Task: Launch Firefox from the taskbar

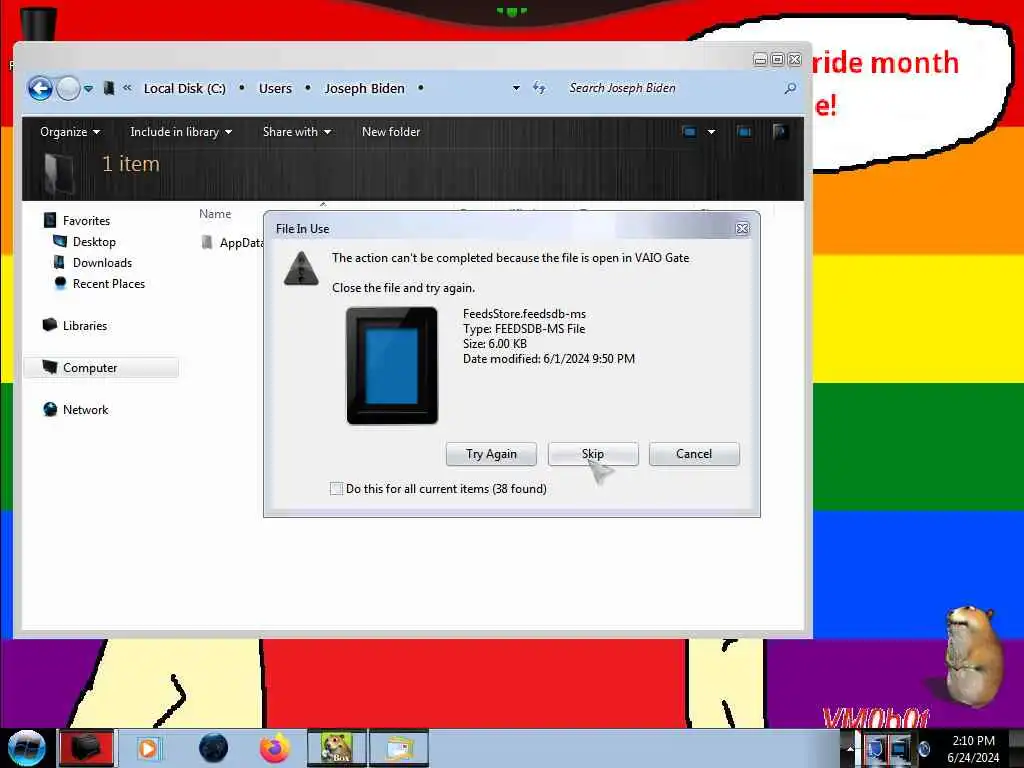Action: point(275,748)
